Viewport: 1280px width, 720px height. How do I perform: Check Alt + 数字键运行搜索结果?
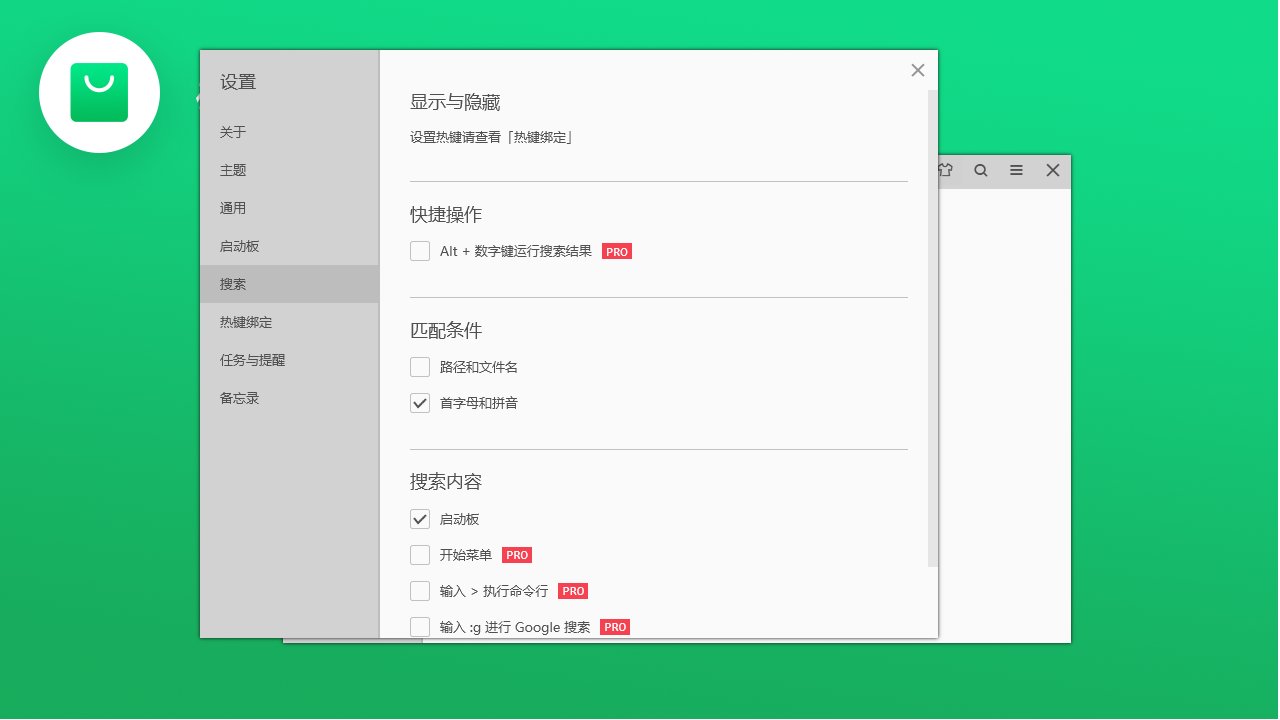[x=420, y=251]
